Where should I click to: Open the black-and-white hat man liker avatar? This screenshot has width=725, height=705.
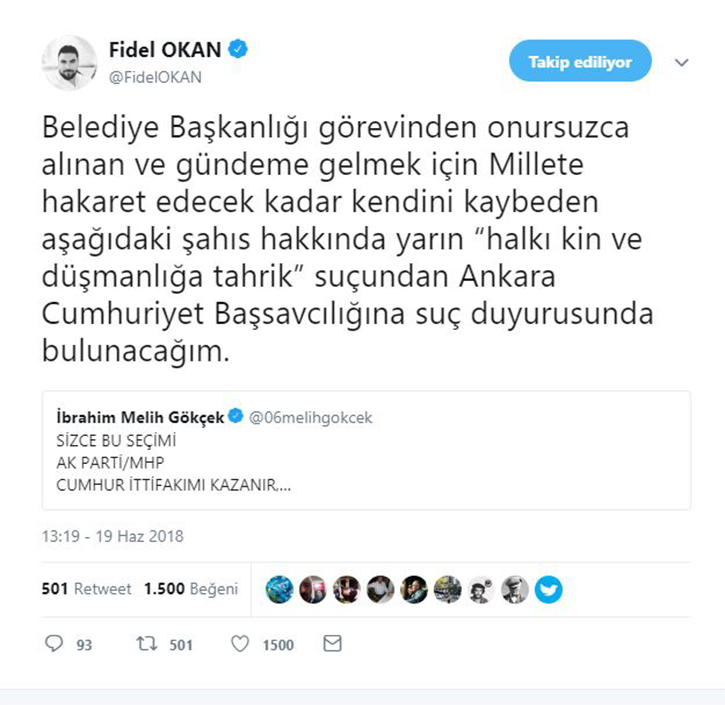pos(515,589)
